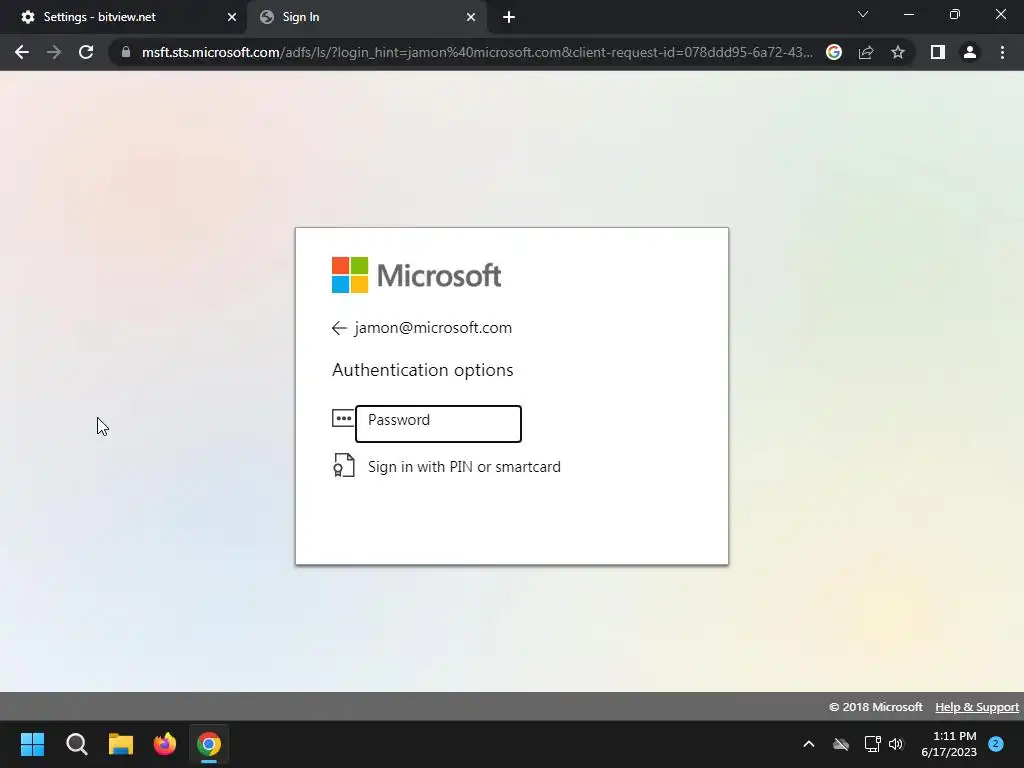Close the Sign In tab

[x=471, y=17]
